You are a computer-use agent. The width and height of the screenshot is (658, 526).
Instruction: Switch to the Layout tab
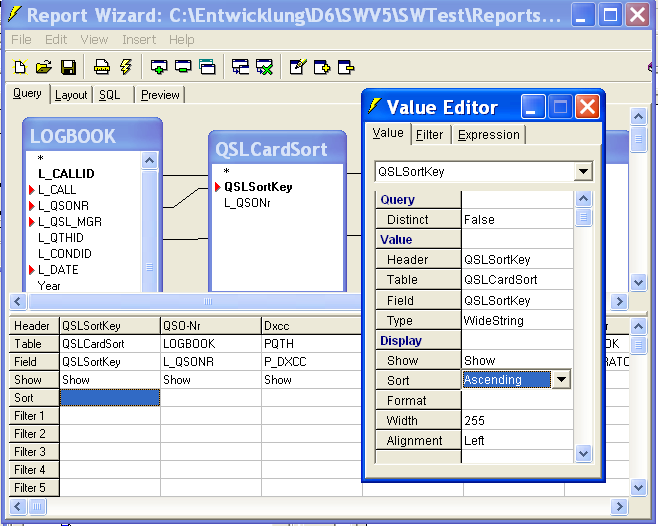coord(71,95)
